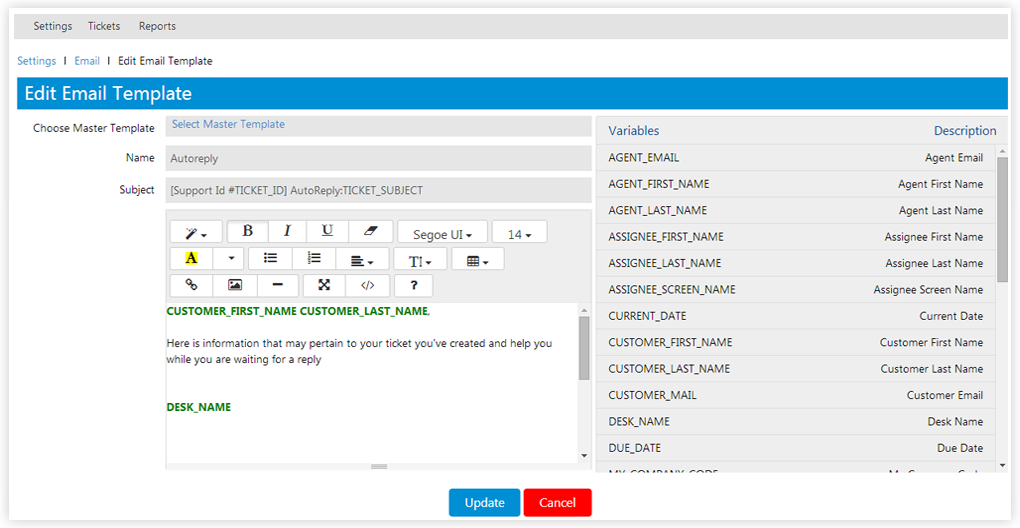The width and height of the screenshot is (1020, 528).
Task: Open Reports menu in top bar
Action: [157, 27]
